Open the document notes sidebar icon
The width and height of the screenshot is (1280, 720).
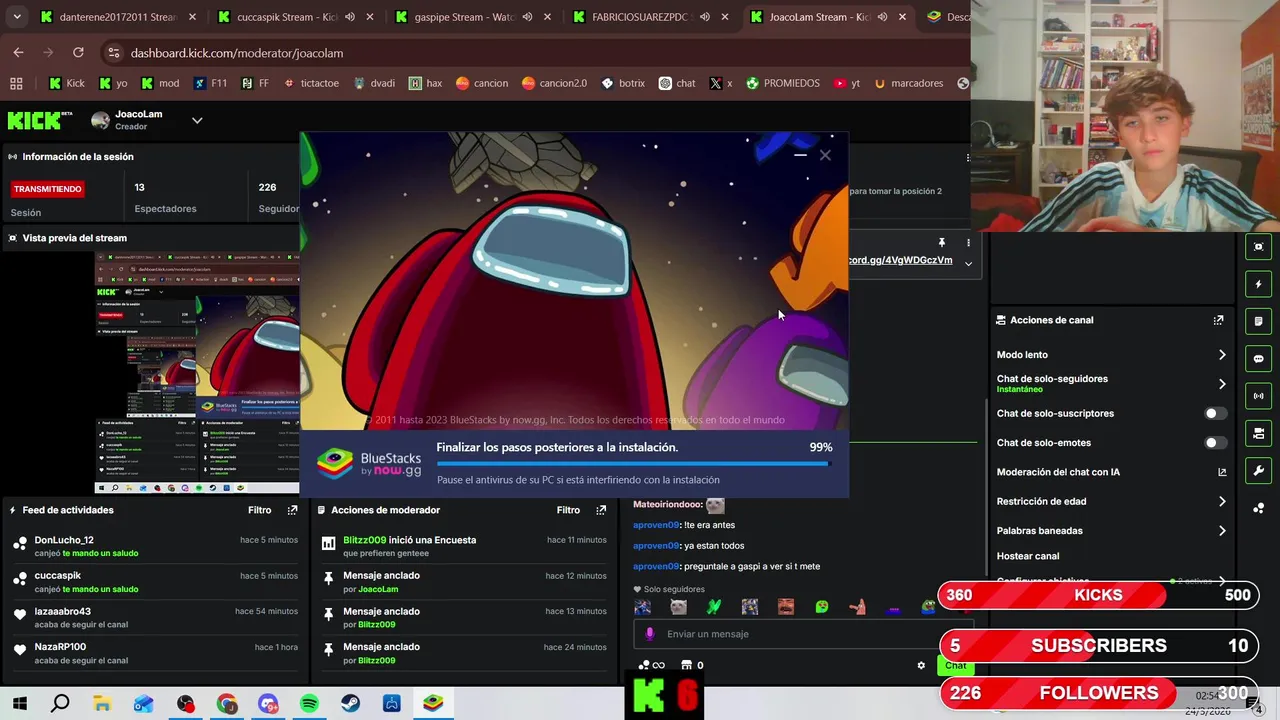(x=1258, y=321)
